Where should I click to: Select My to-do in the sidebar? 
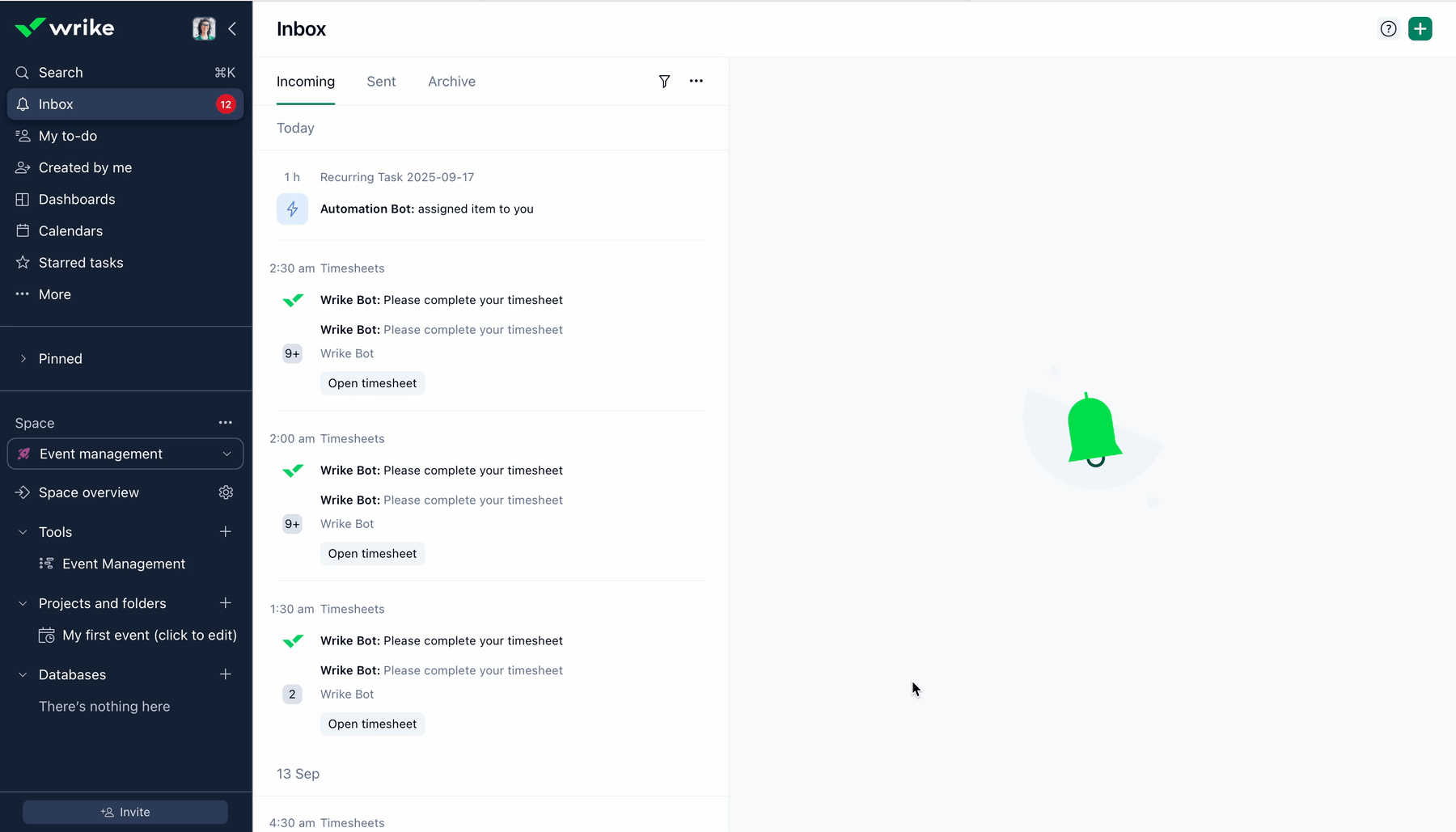[66, 135]
